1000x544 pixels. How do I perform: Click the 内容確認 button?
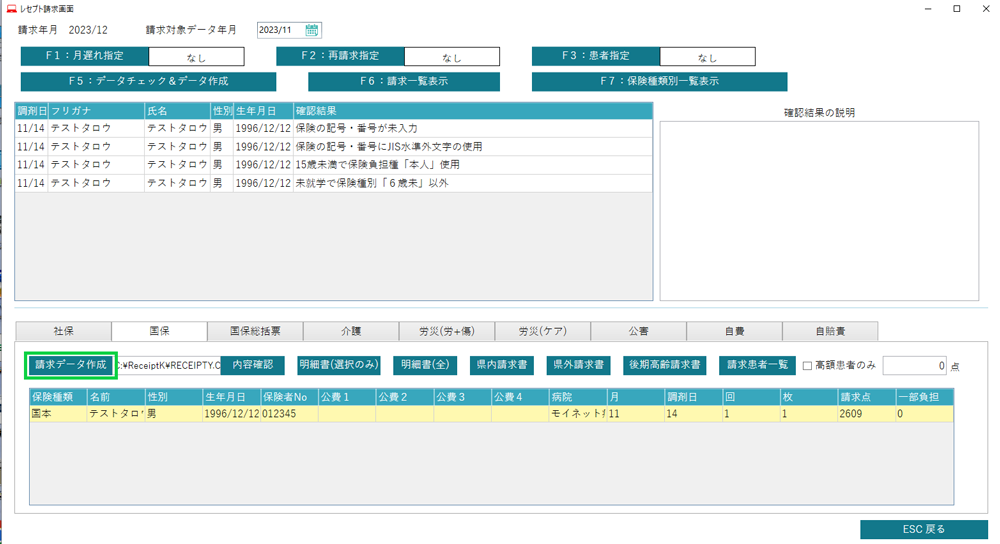(x=252, y=365)
